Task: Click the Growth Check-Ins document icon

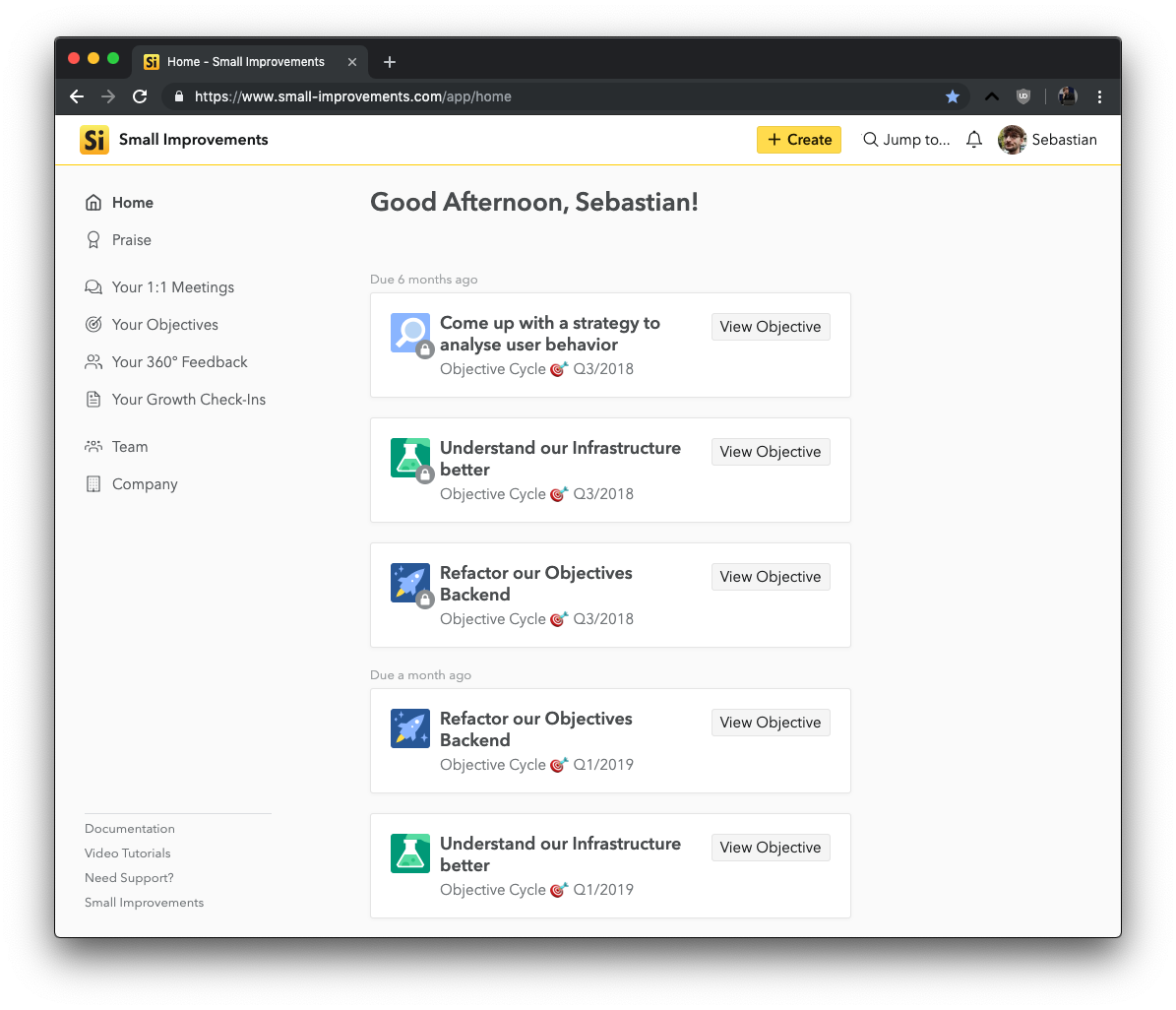Action: tap(93, 400)
